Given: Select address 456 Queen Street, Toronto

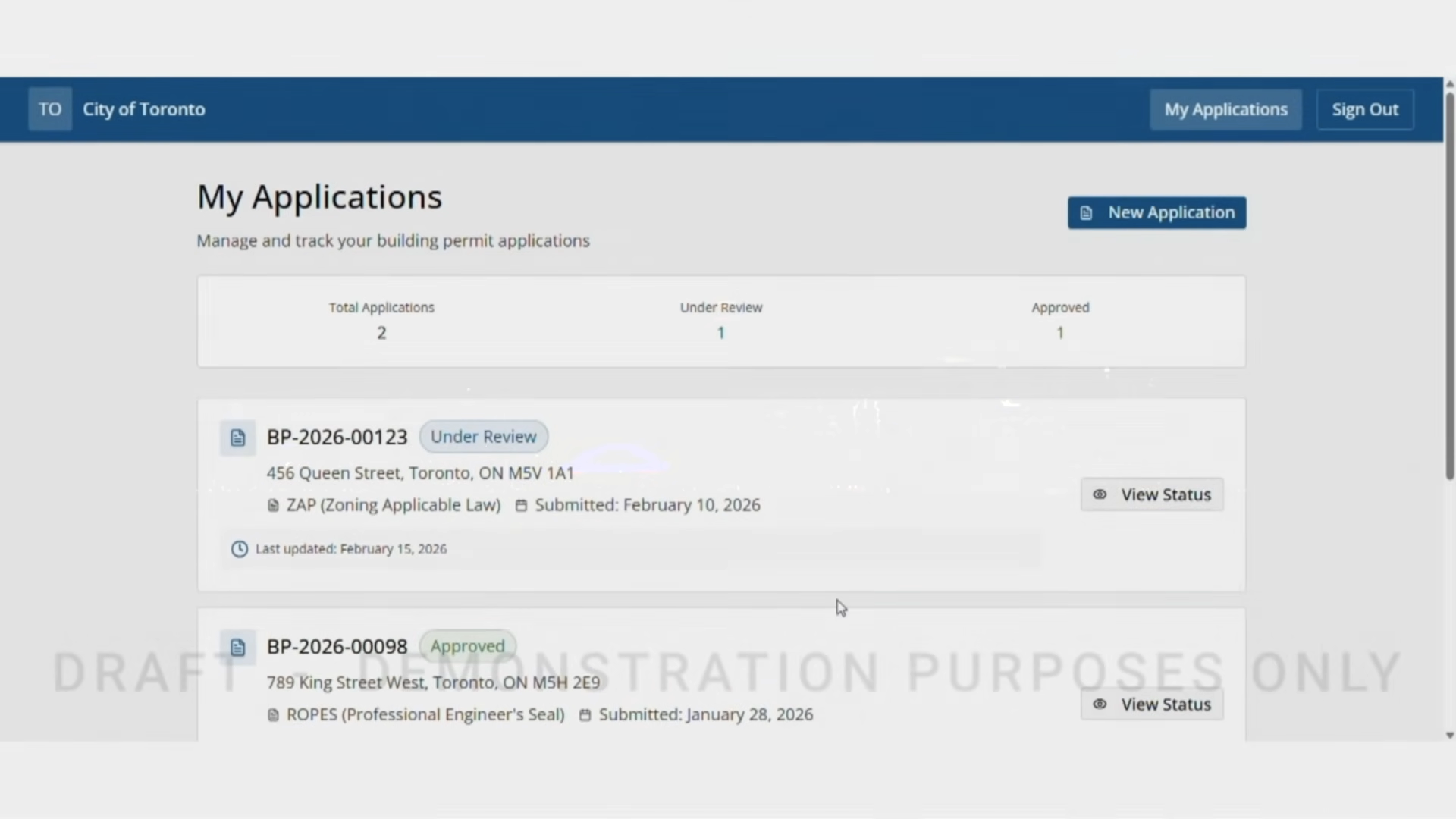Looking at the screenshot, I should point(420,473).
